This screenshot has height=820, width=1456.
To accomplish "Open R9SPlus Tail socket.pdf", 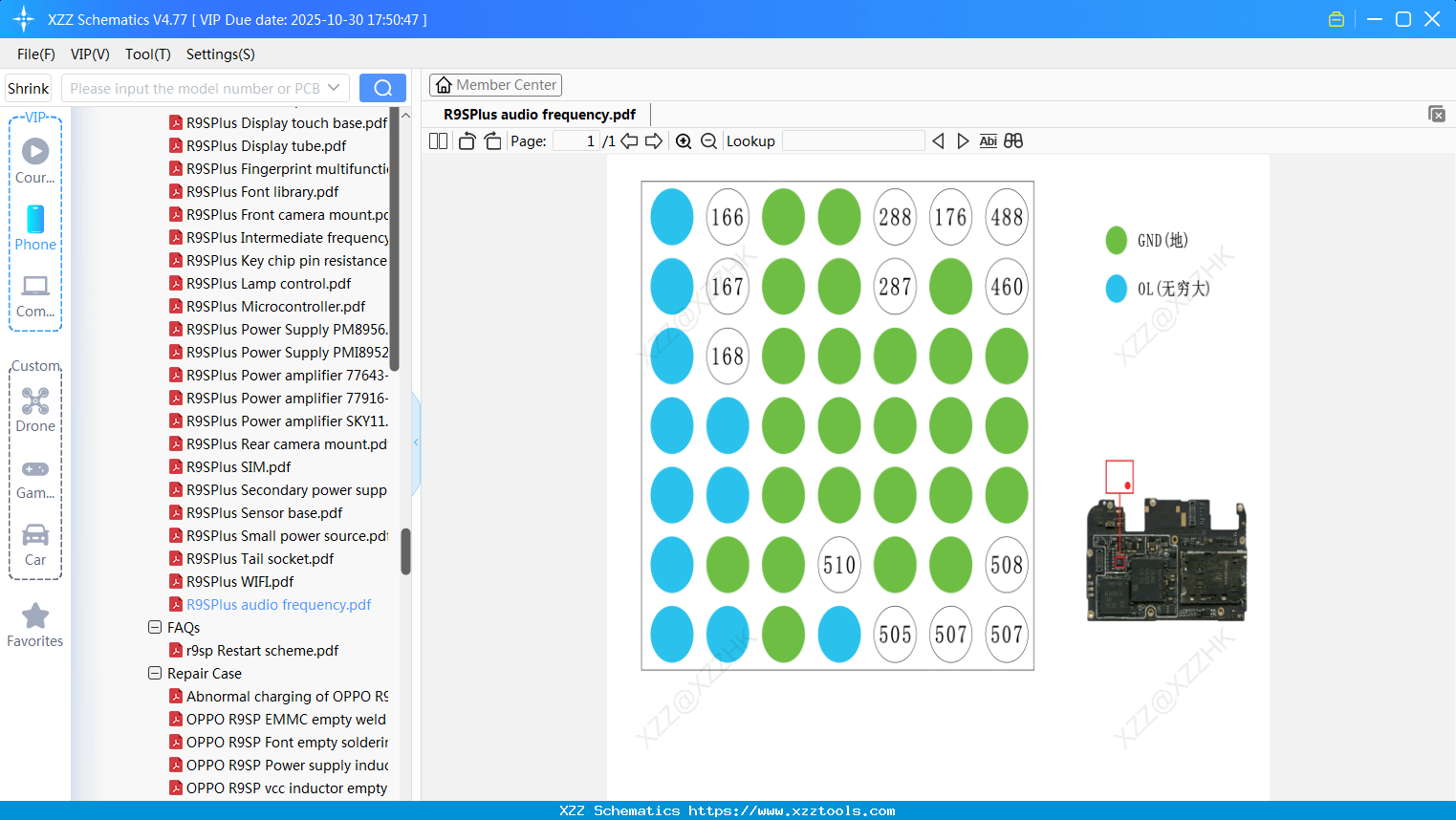I will 251,559.
